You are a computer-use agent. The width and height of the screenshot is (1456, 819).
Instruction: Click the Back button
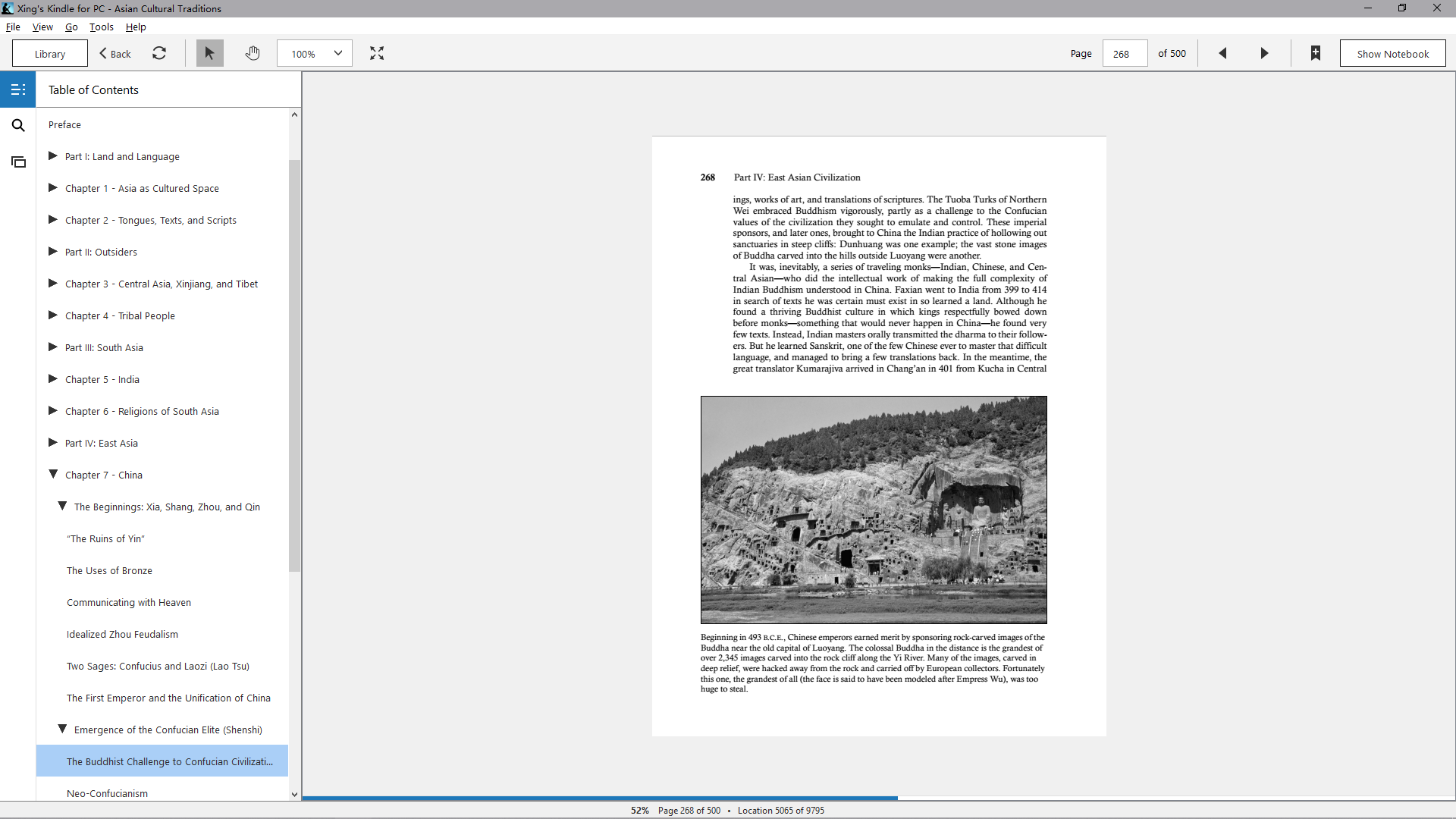click(115, 53)
